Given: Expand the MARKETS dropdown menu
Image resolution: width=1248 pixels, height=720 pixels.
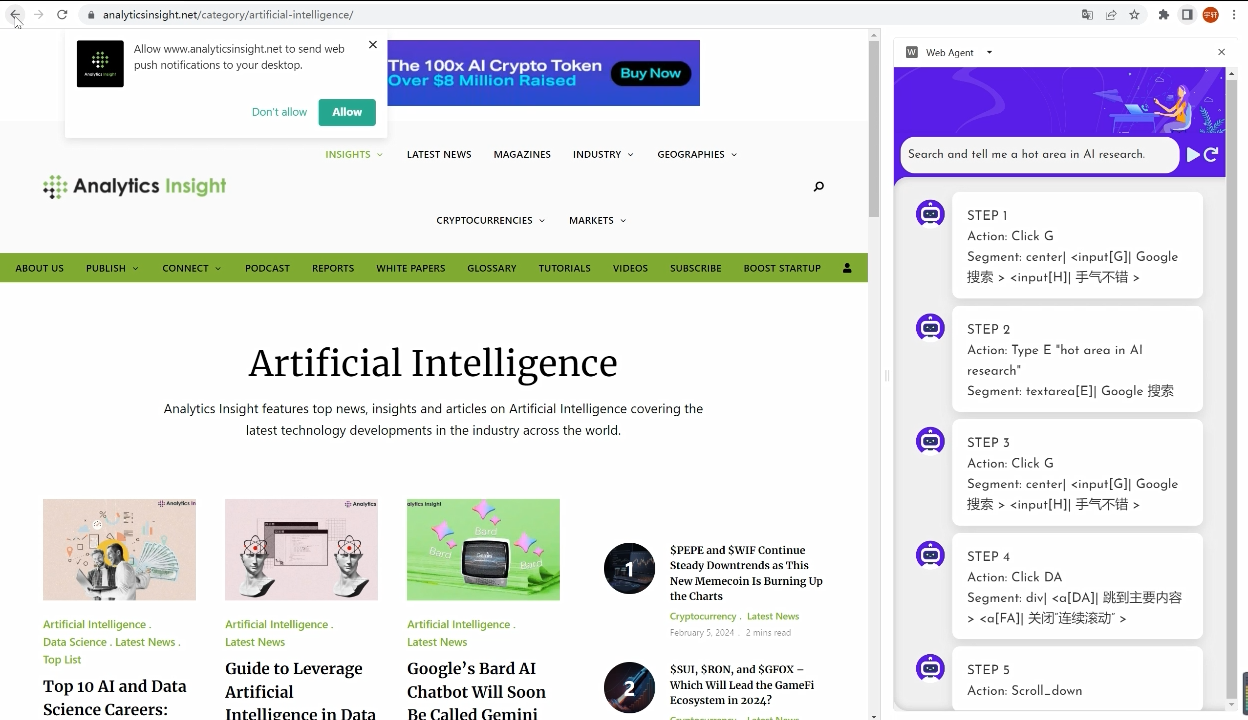Looking at the screenshot, I should tap(597, 220).
